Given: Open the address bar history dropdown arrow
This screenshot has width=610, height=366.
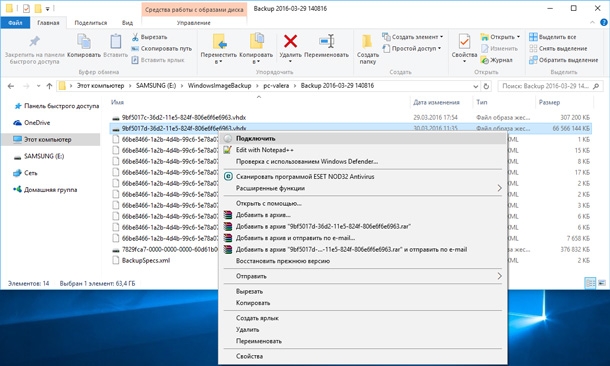Looking at the screenshot, I should [475, 86].
